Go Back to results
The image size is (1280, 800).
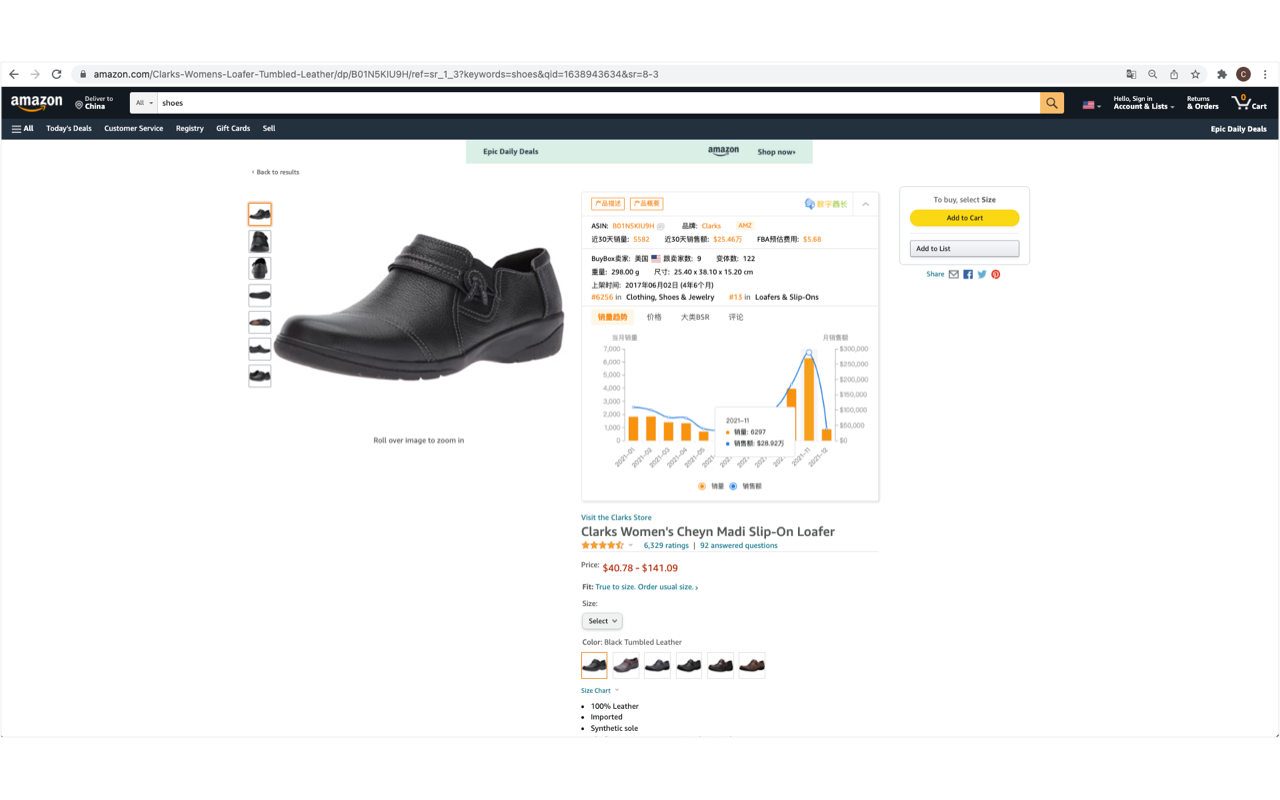tap(276, 172)
